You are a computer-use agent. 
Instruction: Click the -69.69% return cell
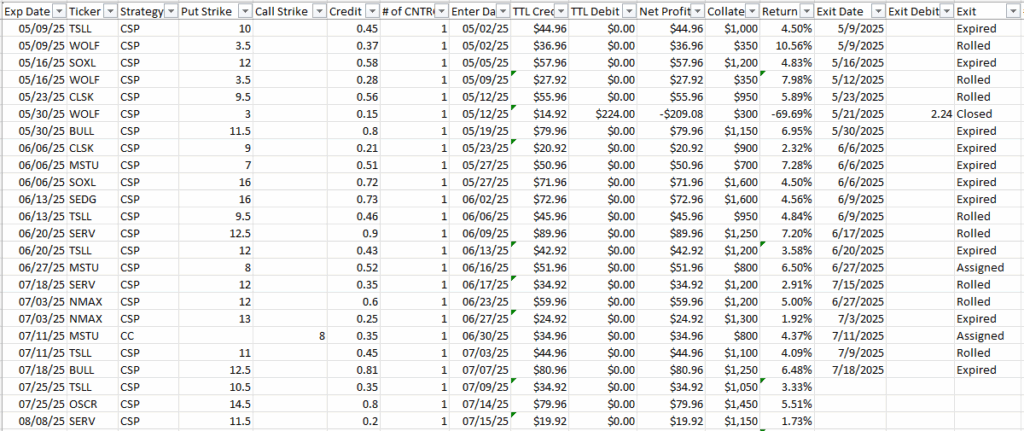pyautogui.click(x=788, y=114)
